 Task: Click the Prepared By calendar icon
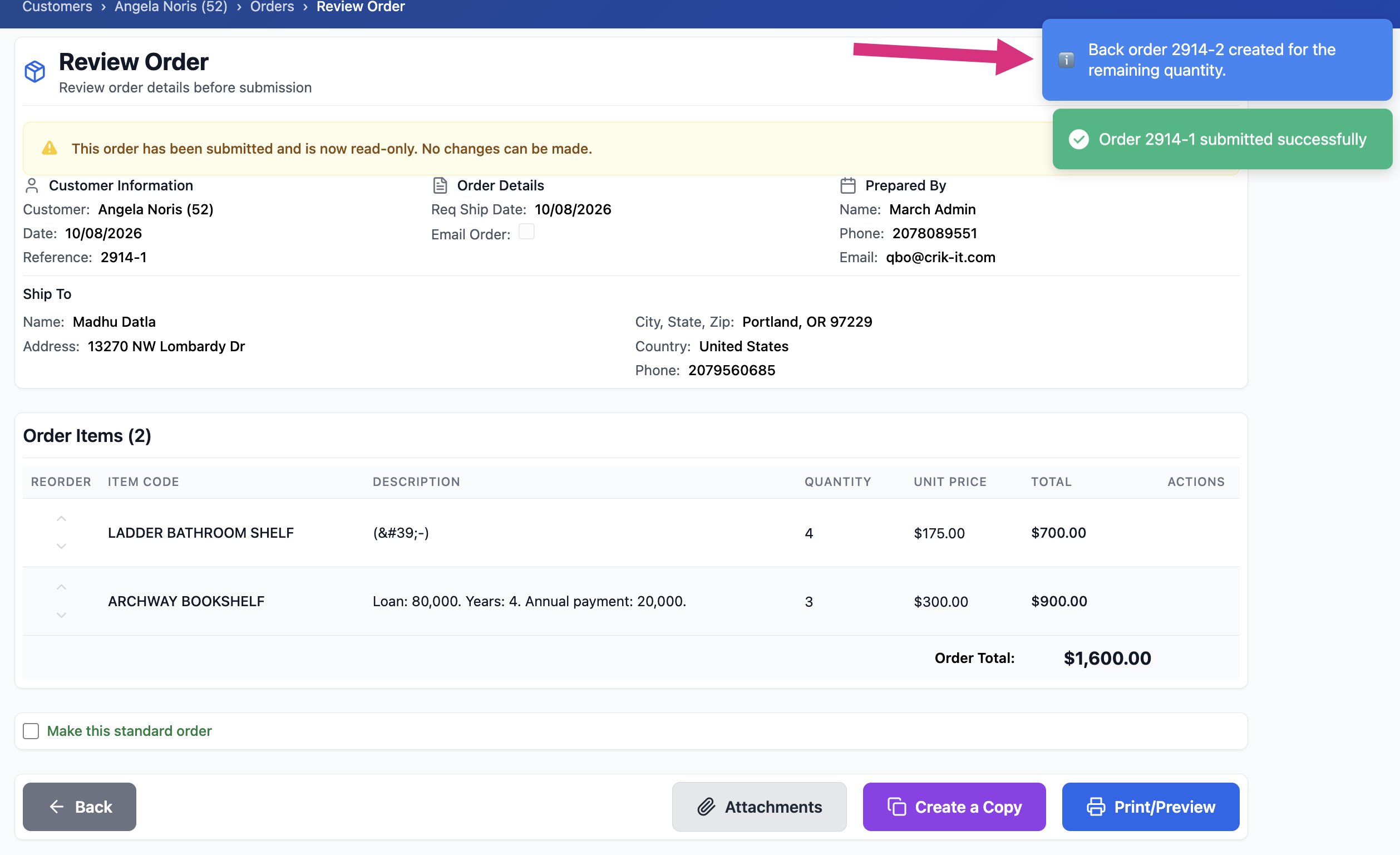847,185
